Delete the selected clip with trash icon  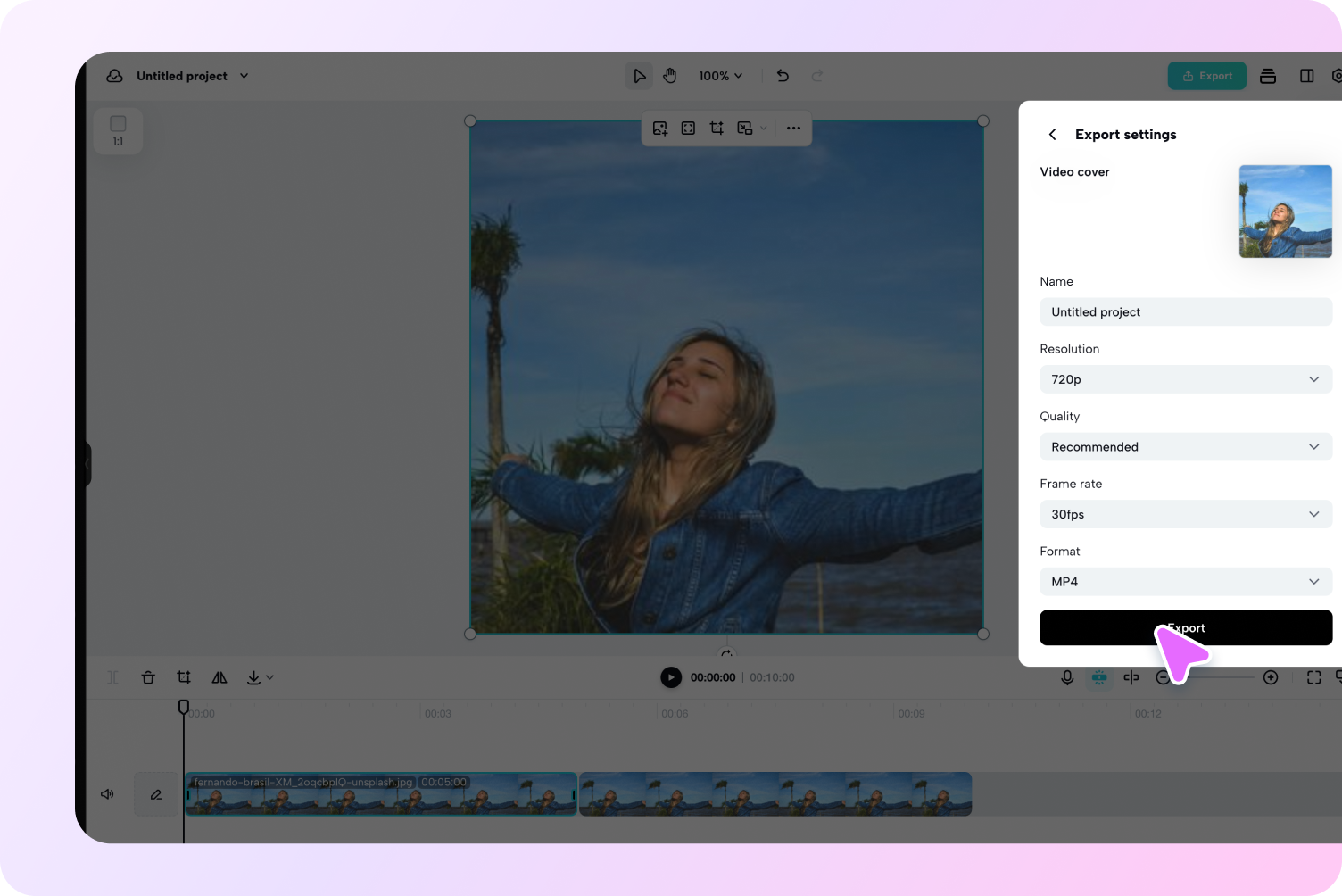click(x=148, y=677)
